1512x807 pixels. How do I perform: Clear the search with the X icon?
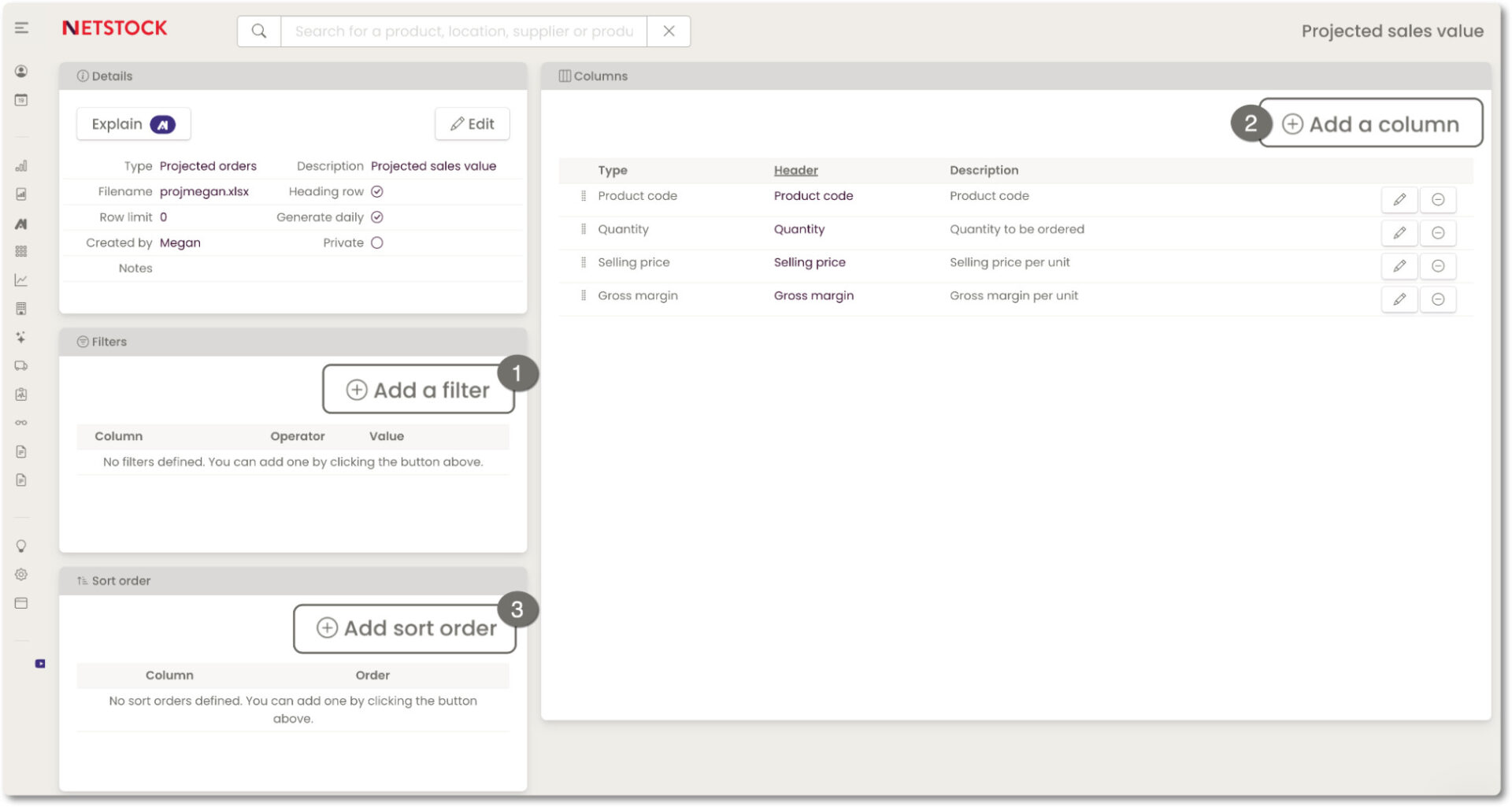669,31
